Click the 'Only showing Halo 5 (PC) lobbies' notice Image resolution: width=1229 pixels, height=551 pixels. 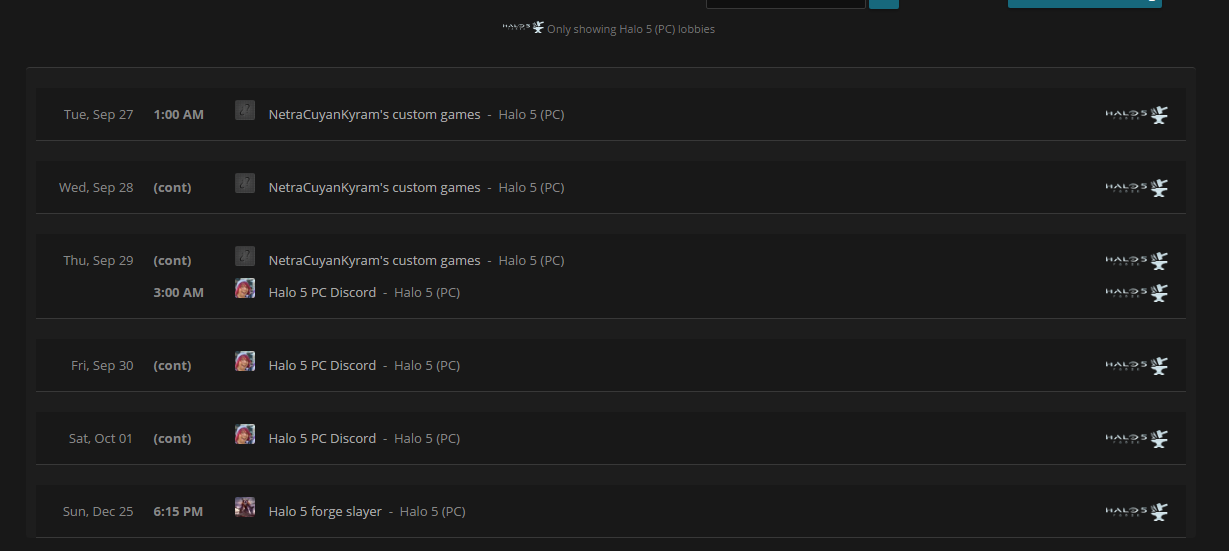631,30
